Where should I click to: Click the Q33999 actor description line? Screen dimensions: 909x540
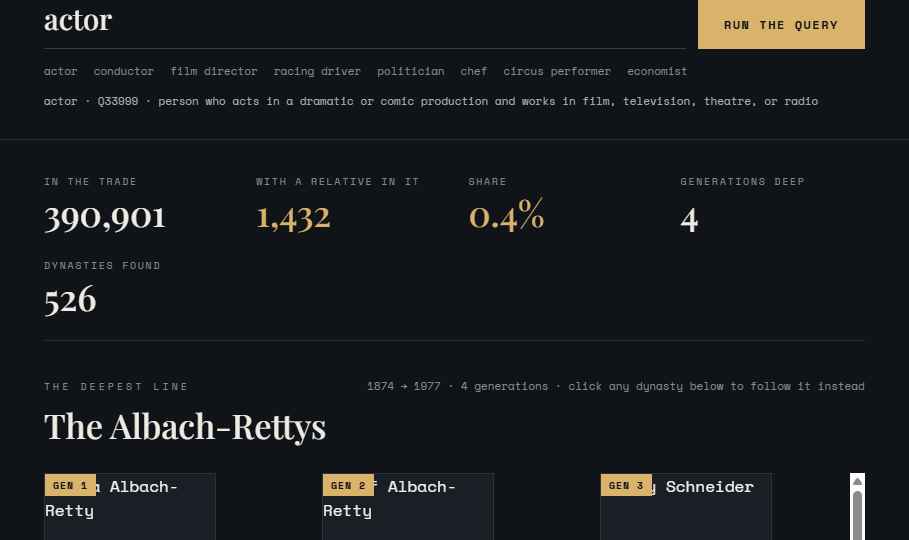click(x=431, y=101)
